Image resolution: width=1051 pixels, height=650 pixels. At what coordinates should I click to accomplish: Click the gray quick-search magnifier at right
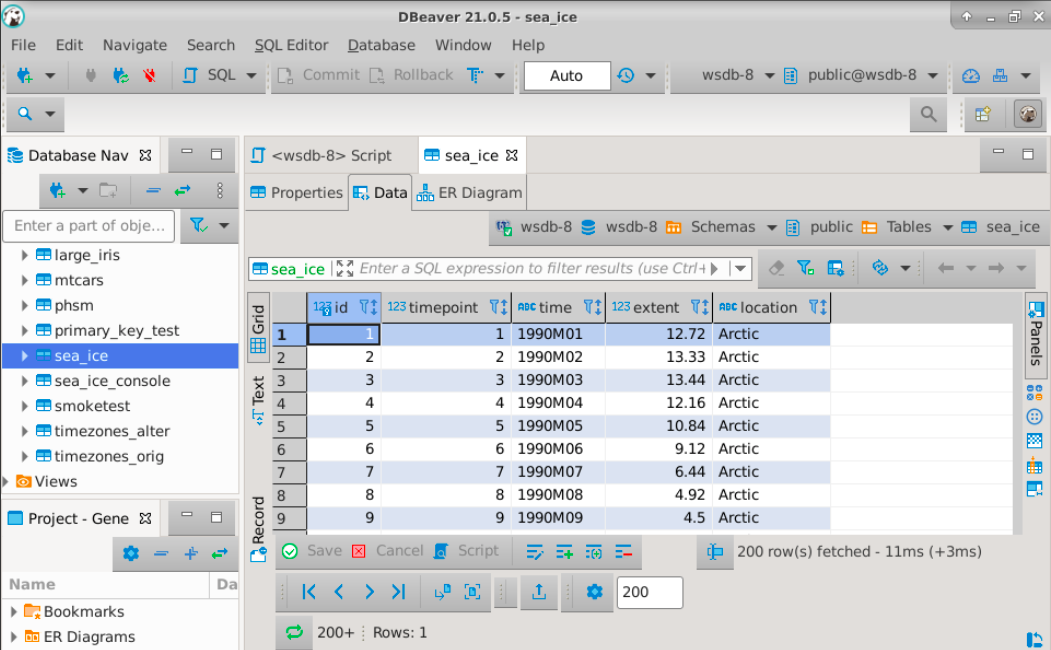928,115
